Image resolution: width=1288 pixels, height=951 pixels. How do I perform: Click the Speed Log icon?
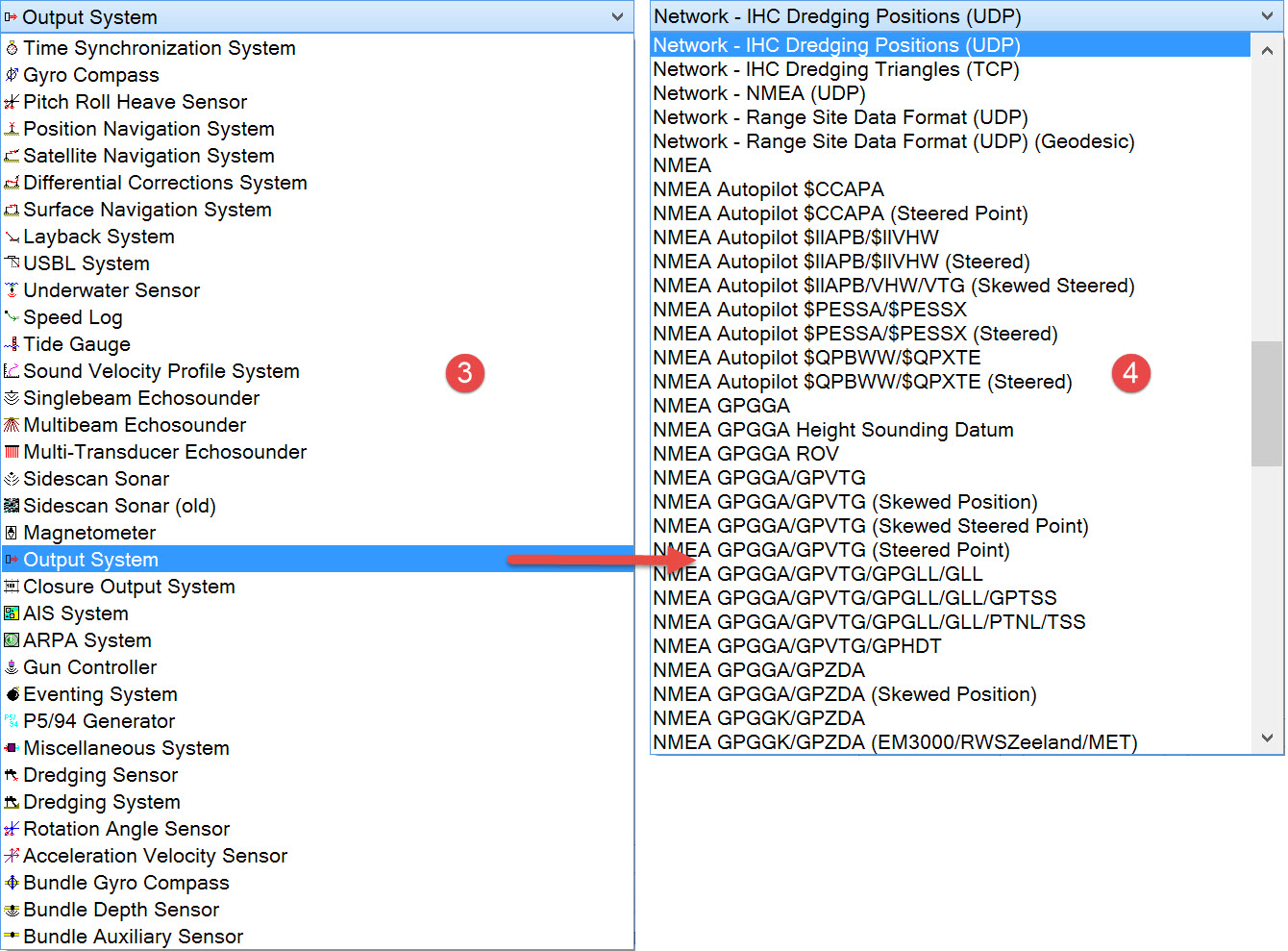pyautogui.click(x=12, y=317)
